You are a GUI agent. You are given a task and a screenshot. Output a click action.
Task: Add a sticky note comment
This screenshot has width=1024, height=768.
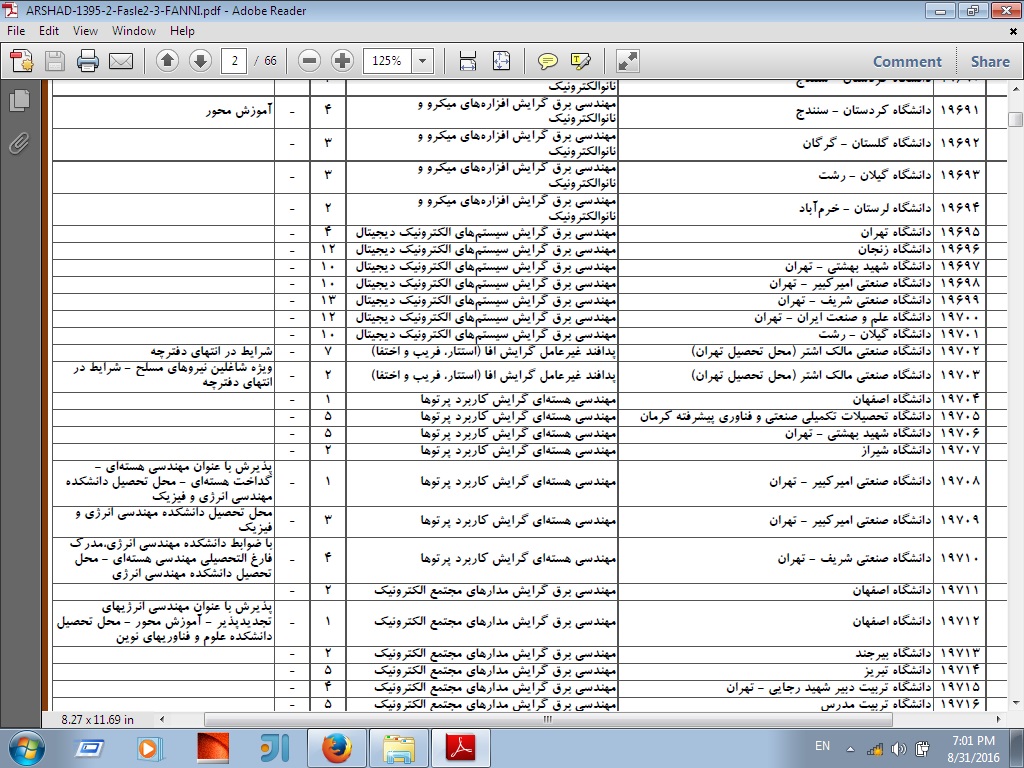(x=547, y=61)
